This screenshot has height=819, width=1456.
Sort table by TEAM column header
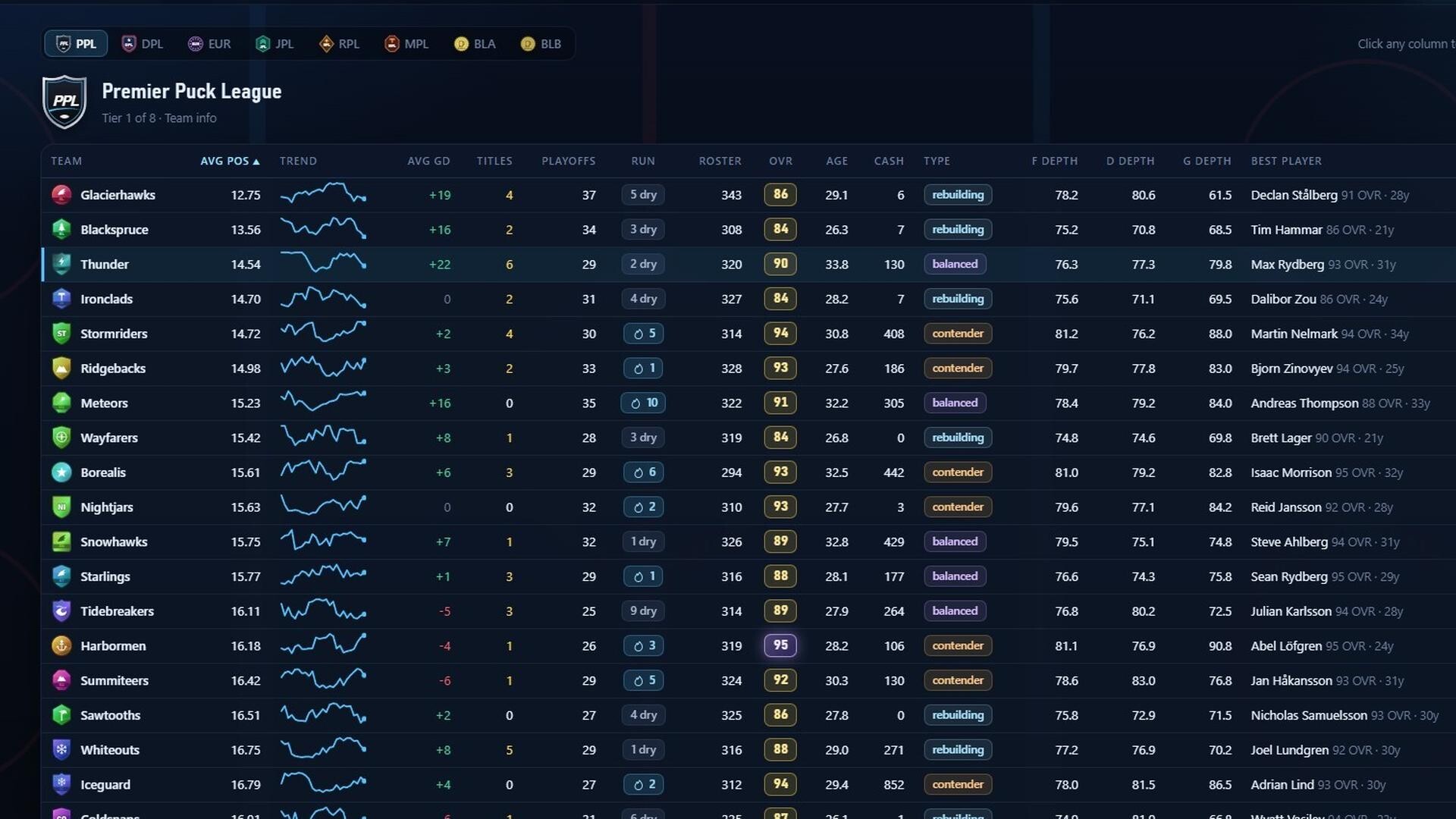pyautogui.click(x=66, y=161)
